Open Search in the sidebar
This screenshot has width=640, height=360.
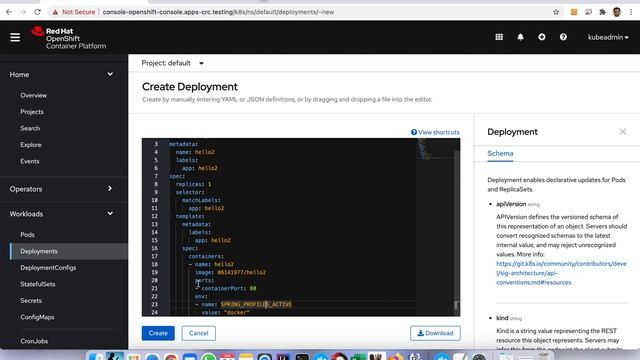[x=30, y=128]
